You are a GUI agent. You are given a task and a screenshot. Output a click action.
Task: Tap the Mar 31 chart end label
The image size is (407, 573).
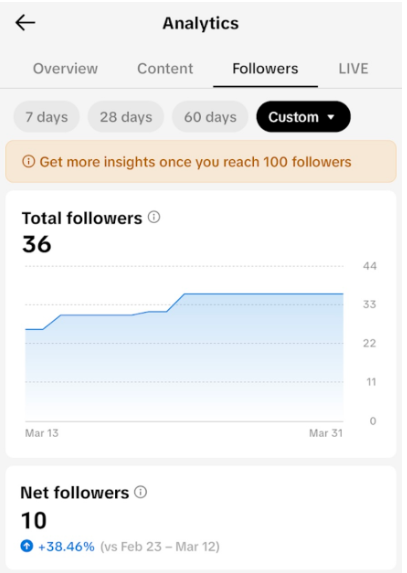[x=326, y=433]
